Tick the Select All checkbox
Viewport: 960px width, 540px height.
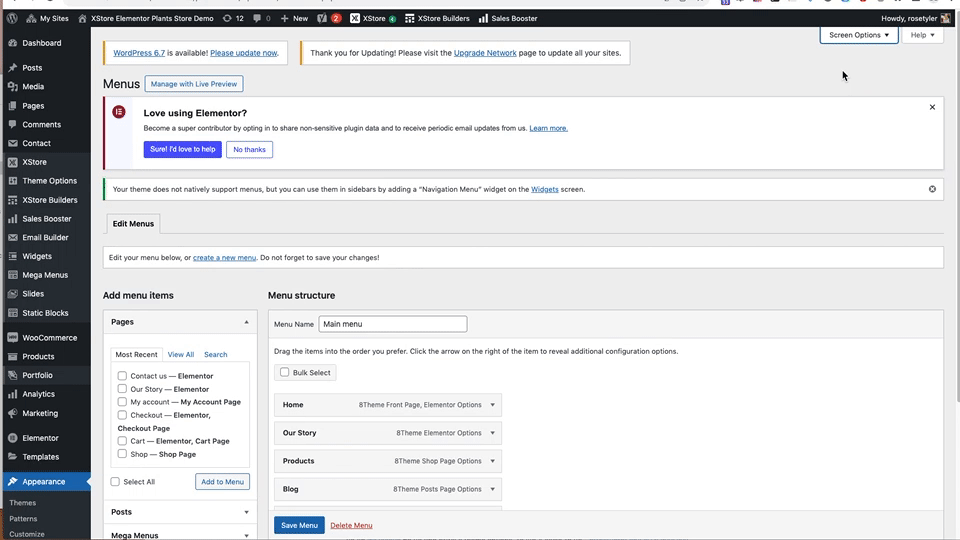coord(115,482)
